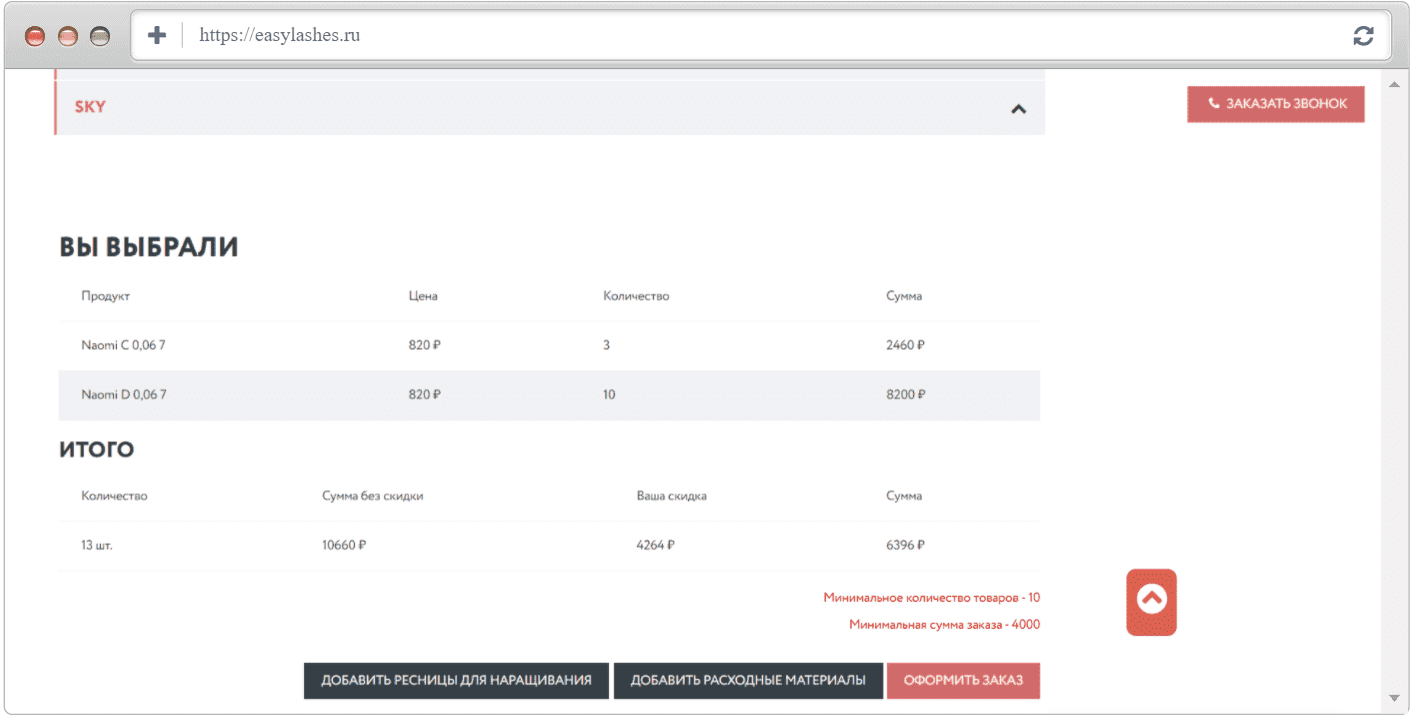Screen dimensions: 1413x720
Task: Click the 2460 ₽ sum cell
Action: tap(905, 345)
